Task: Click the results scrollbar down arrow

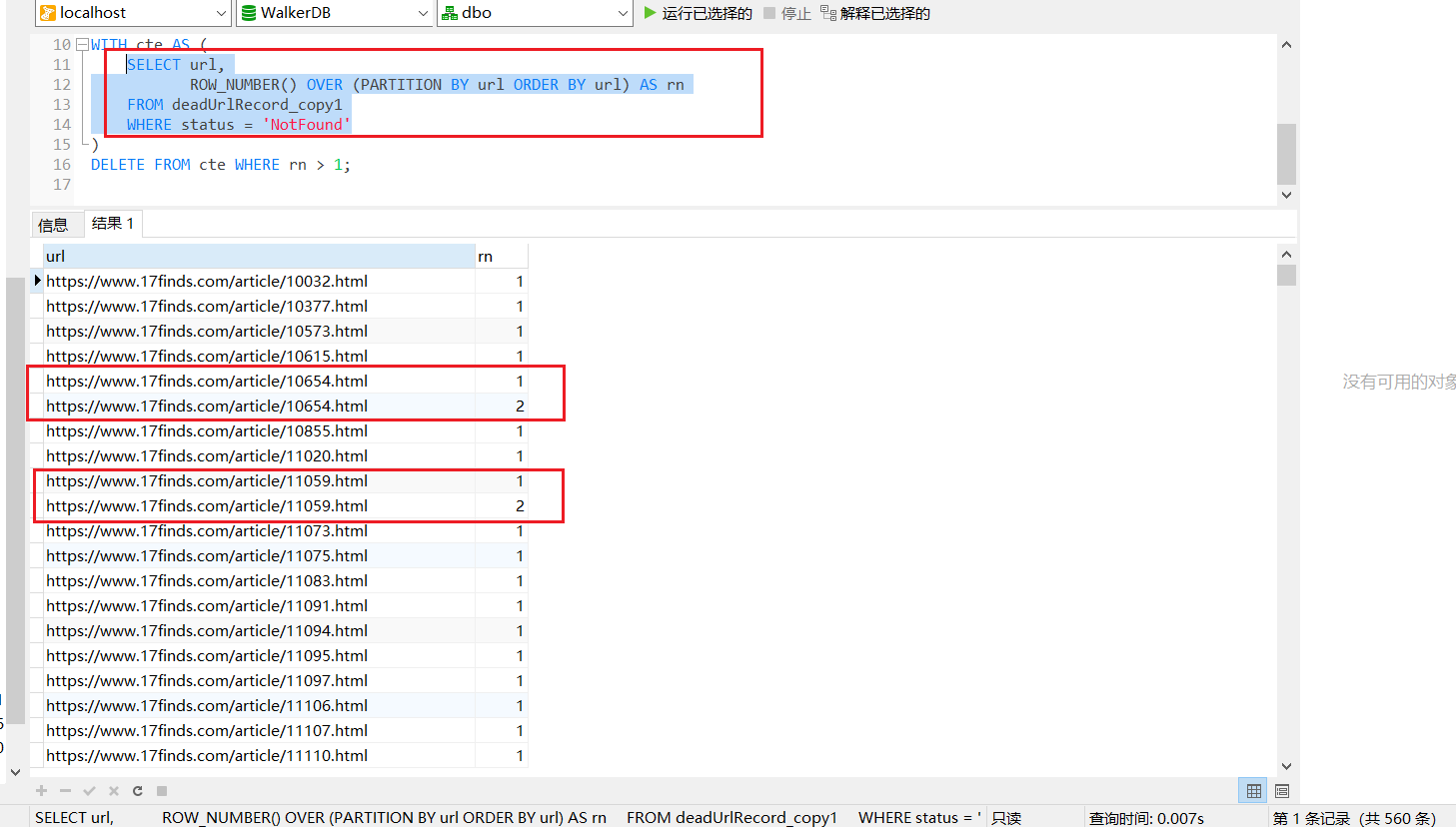Action: tap(1287, 766)
